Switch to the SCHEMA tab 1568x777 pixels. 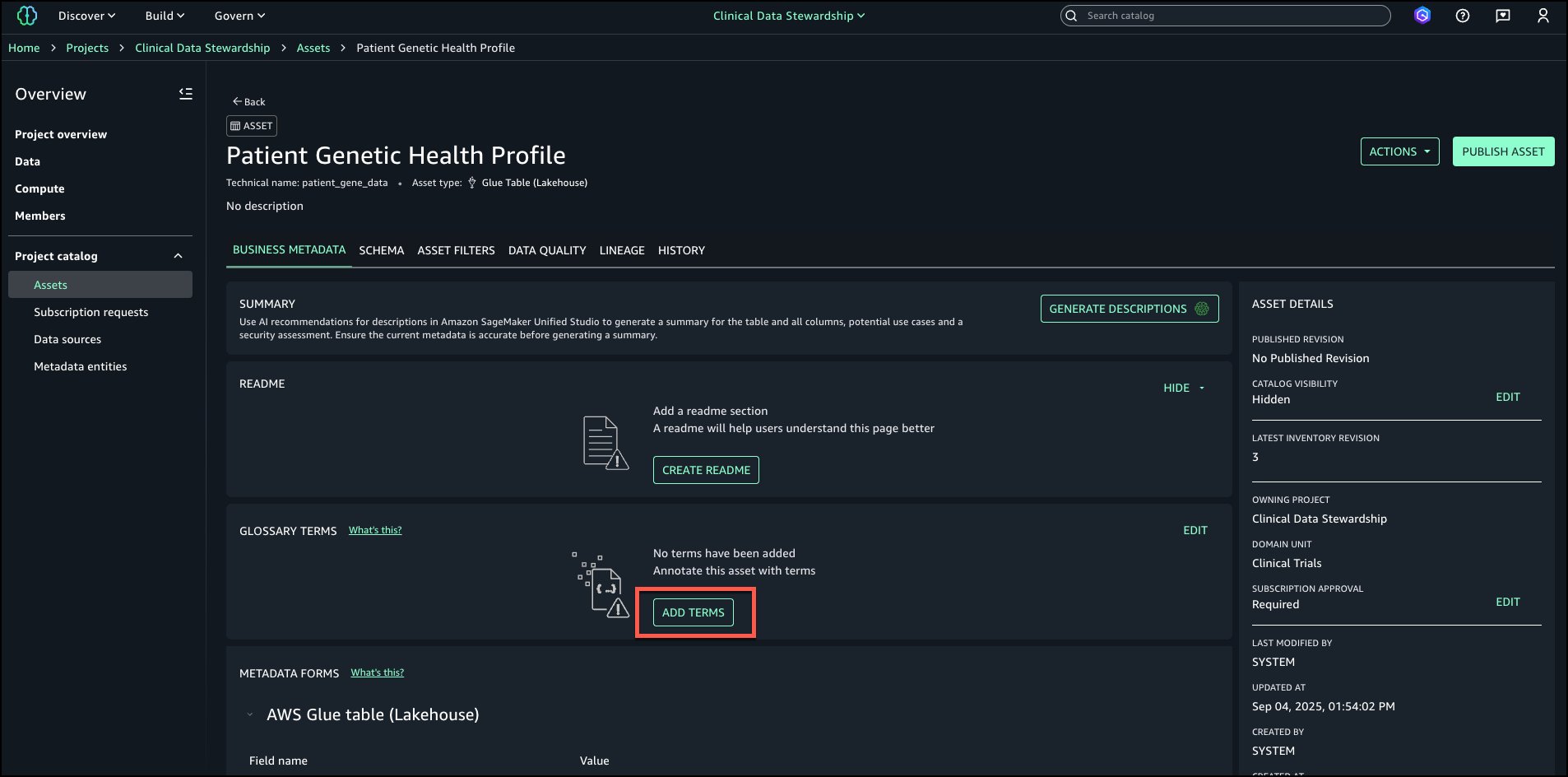381,250
